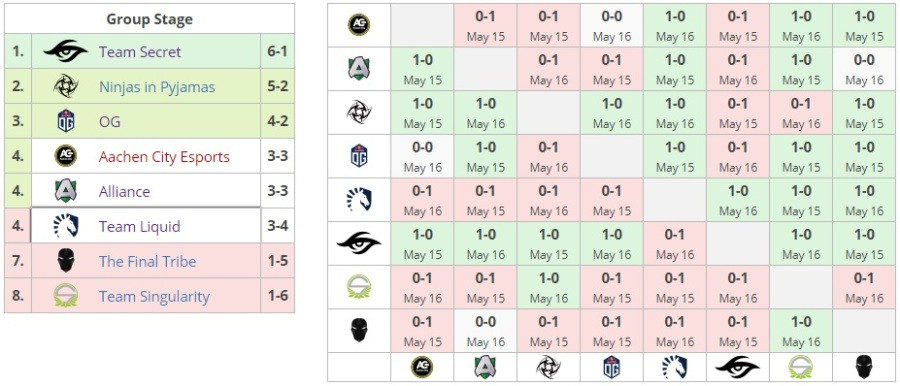Click Team Liquid logo in crosstable bottom row
Image resolution: width=900 pixels, height=386 pixels.
(x=674, y=366)
